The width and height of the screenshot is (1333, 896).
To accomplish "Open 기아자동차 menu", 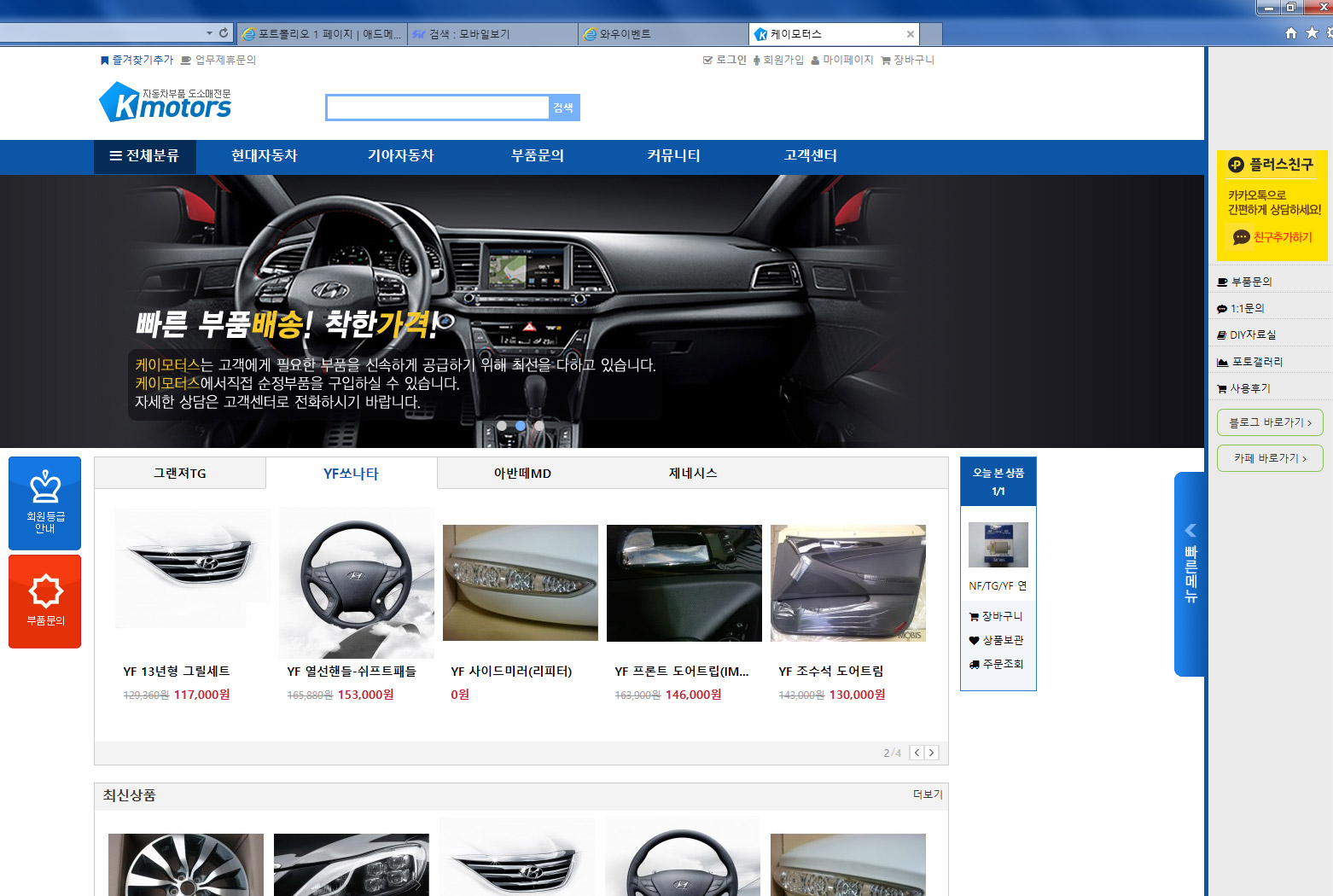I will (x=401, y=156).
